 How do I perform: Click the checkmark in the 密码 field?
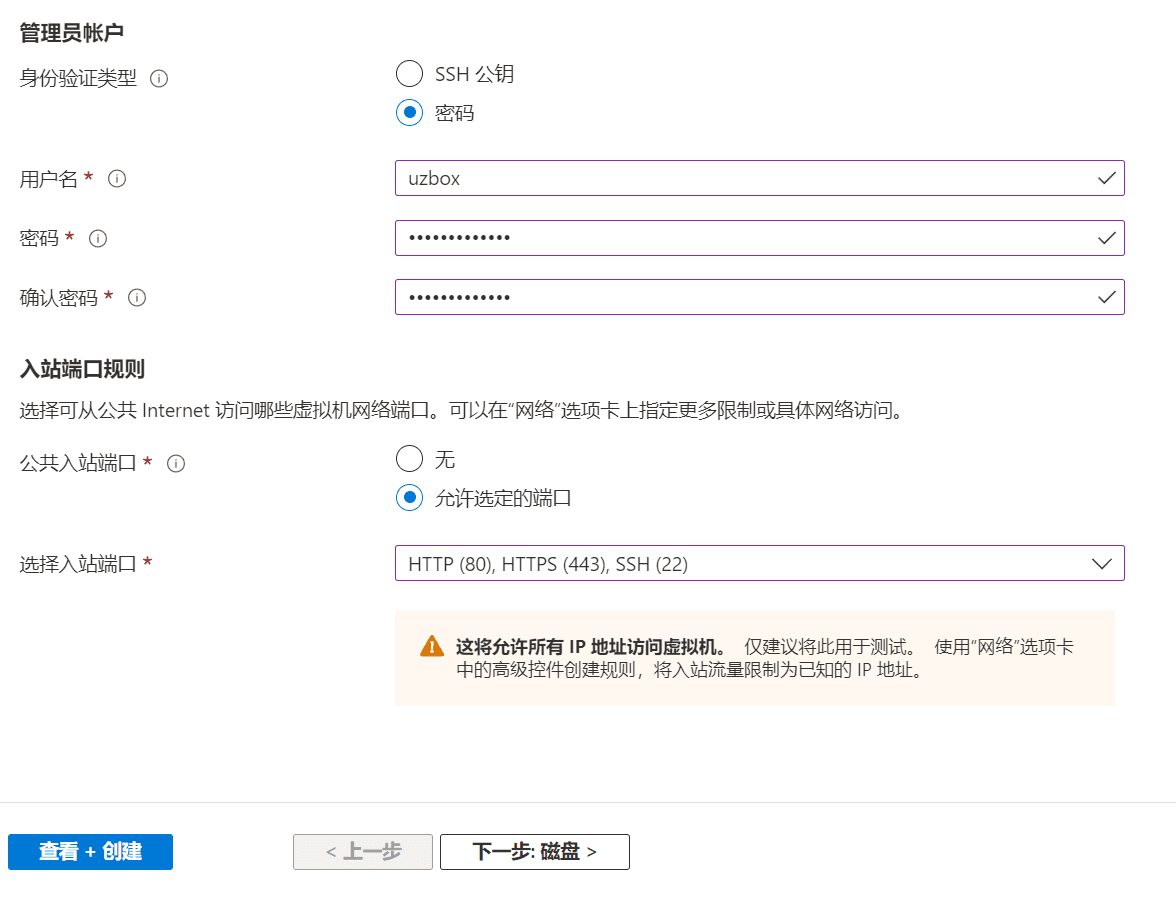[x=1107, y=238]
